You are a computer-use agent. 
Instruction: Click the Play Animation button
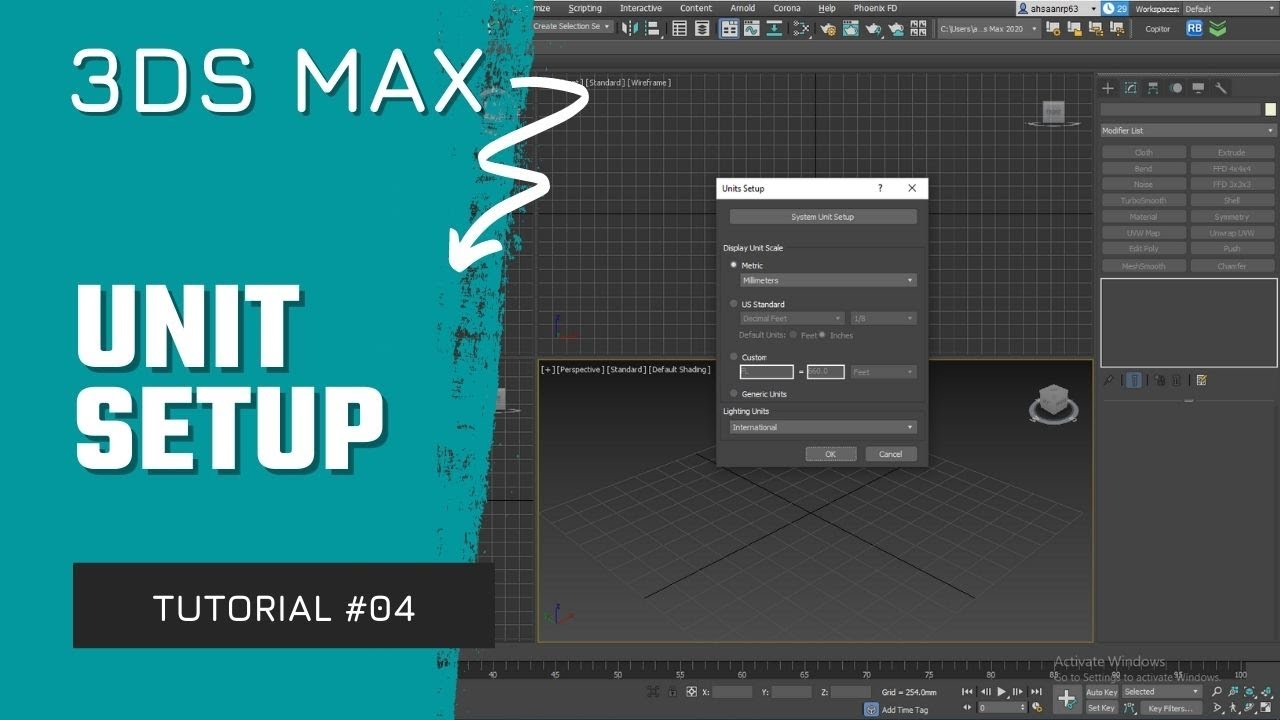coord(1002,692)
